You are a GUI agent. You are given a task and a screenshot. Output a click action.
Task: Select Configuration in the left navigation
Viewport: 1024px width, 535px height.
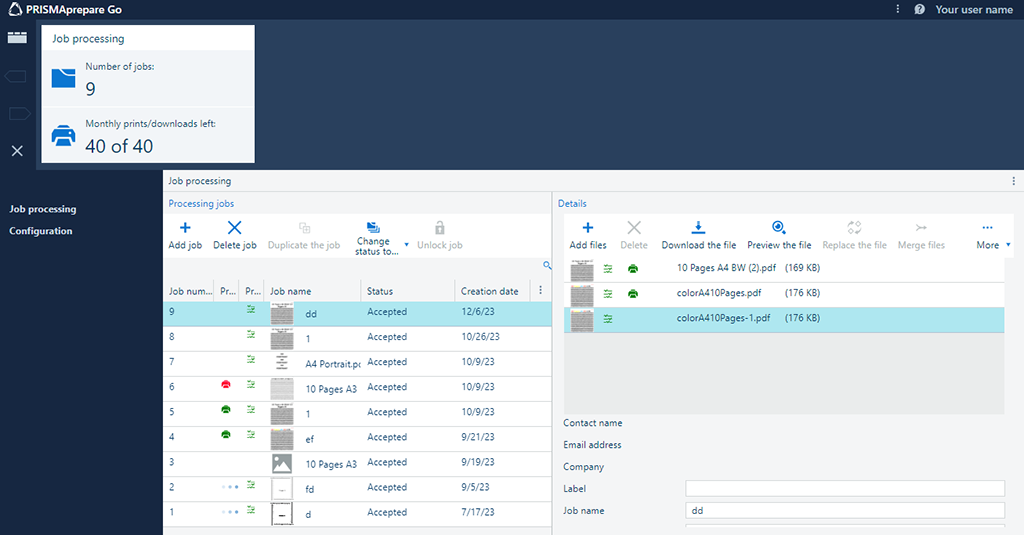pyautogui.click(x=40, y=231)
